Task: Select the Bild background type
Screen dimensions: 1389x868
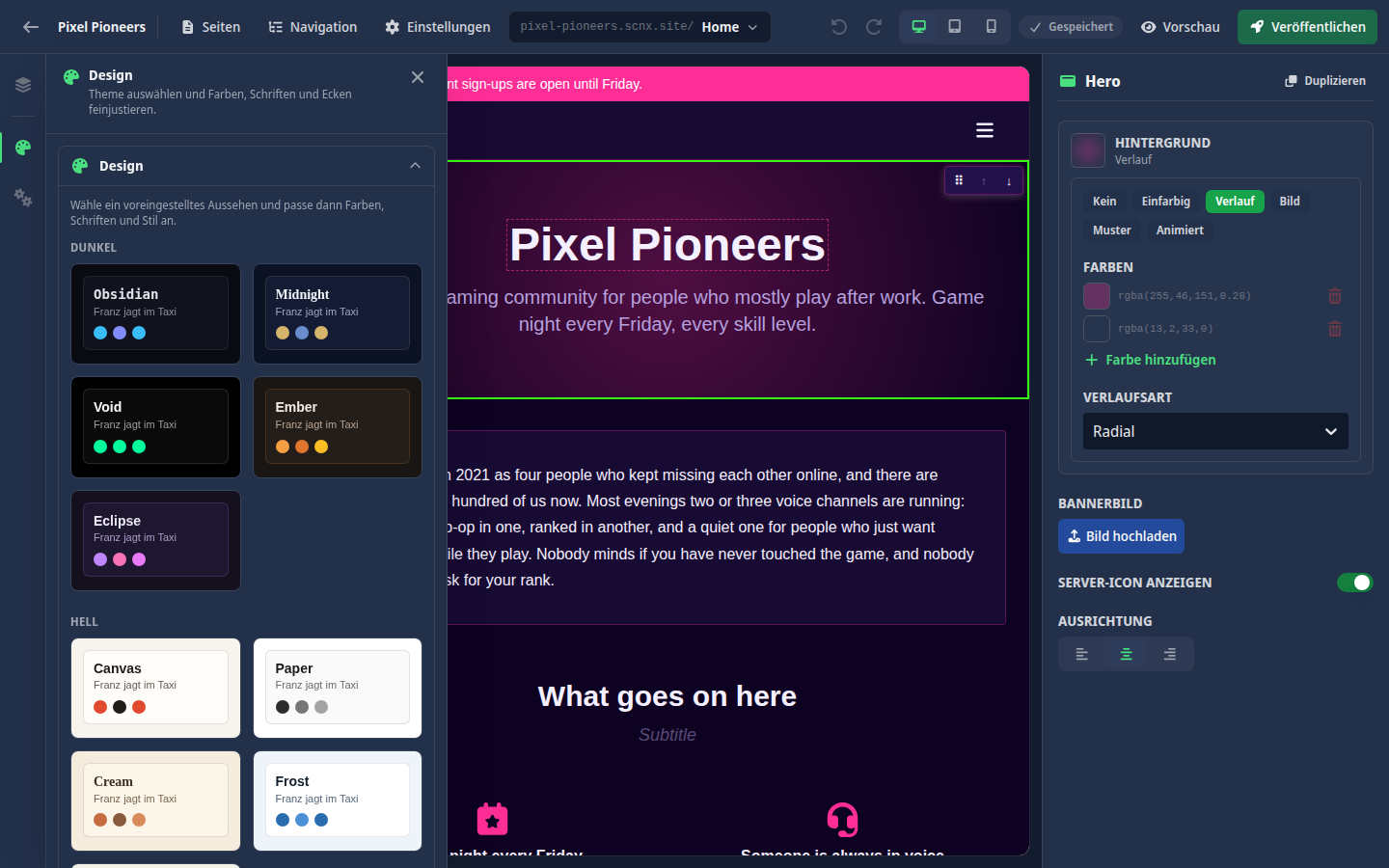Action: coord(1290,202)
